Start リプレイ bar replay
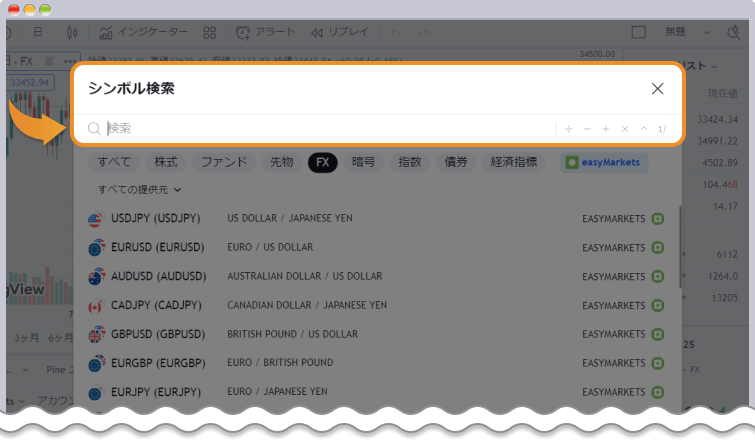The image size is (755, 443). pos(339,32)
